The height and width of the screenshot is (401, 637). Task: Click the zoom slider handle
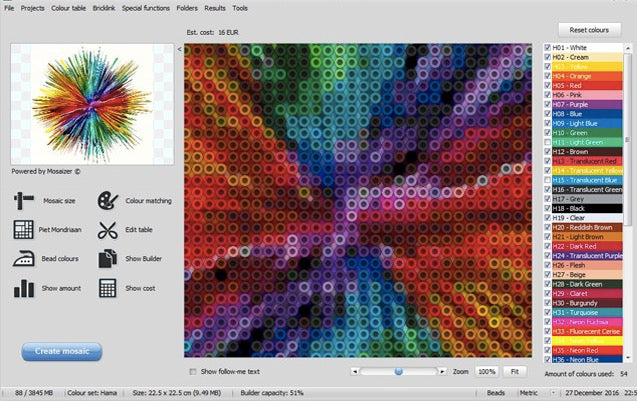point(399,371)
